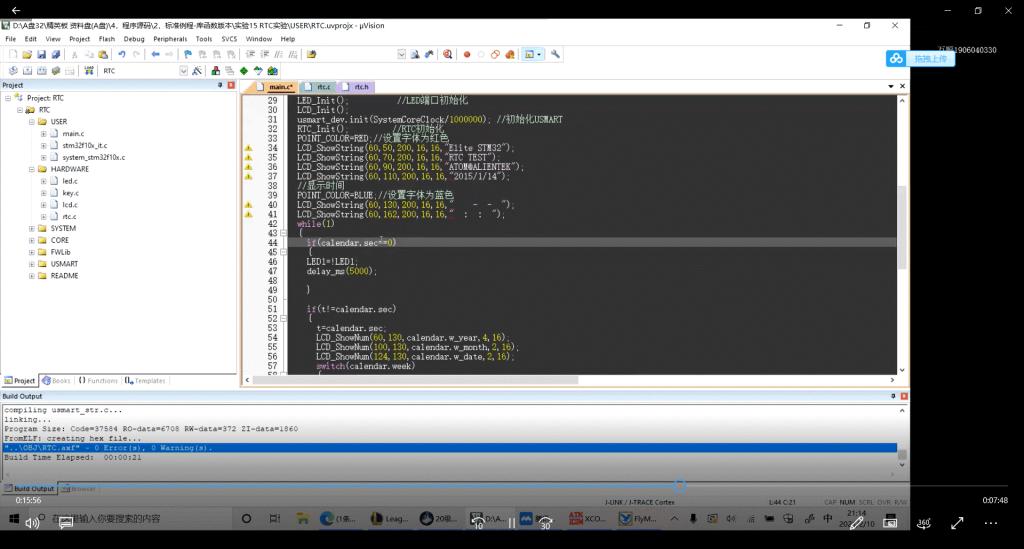Click the Insert breakpoint red dot icon
Screen dimensions: 1024x549
(466, 54)
